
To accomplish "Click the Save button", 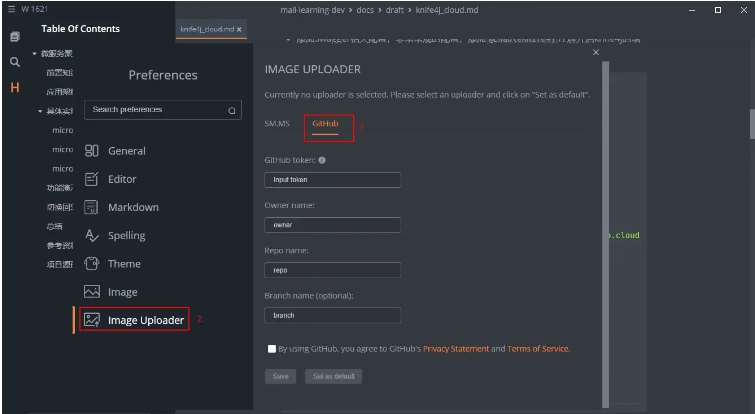I will pyautogui.click(x=281, y=376).
